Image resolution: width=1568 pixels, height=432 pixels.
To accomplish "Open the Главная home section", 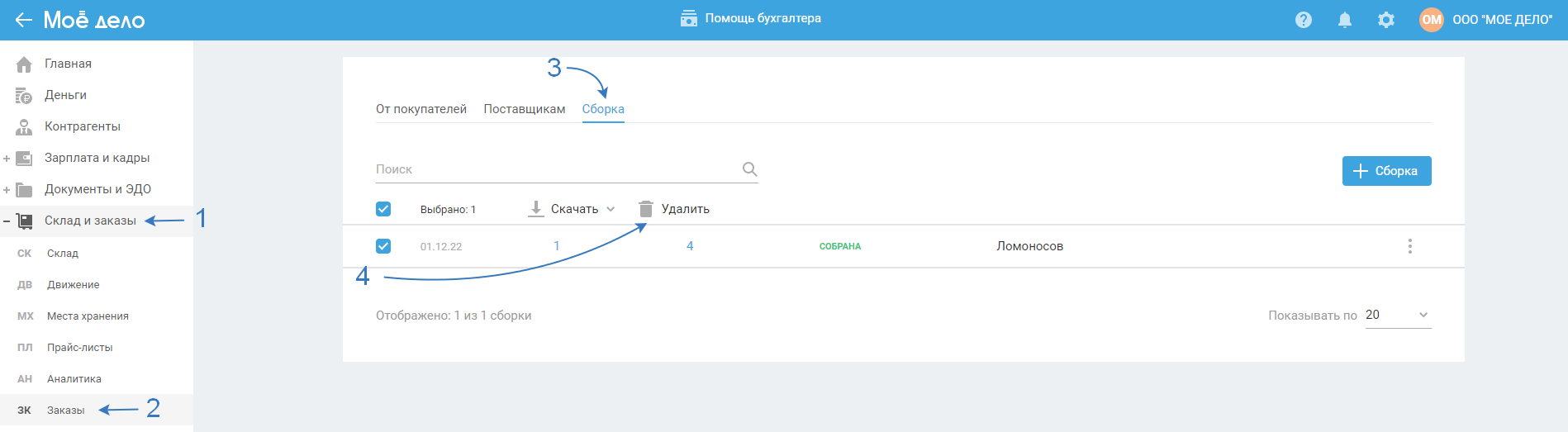I will point(68,64).
